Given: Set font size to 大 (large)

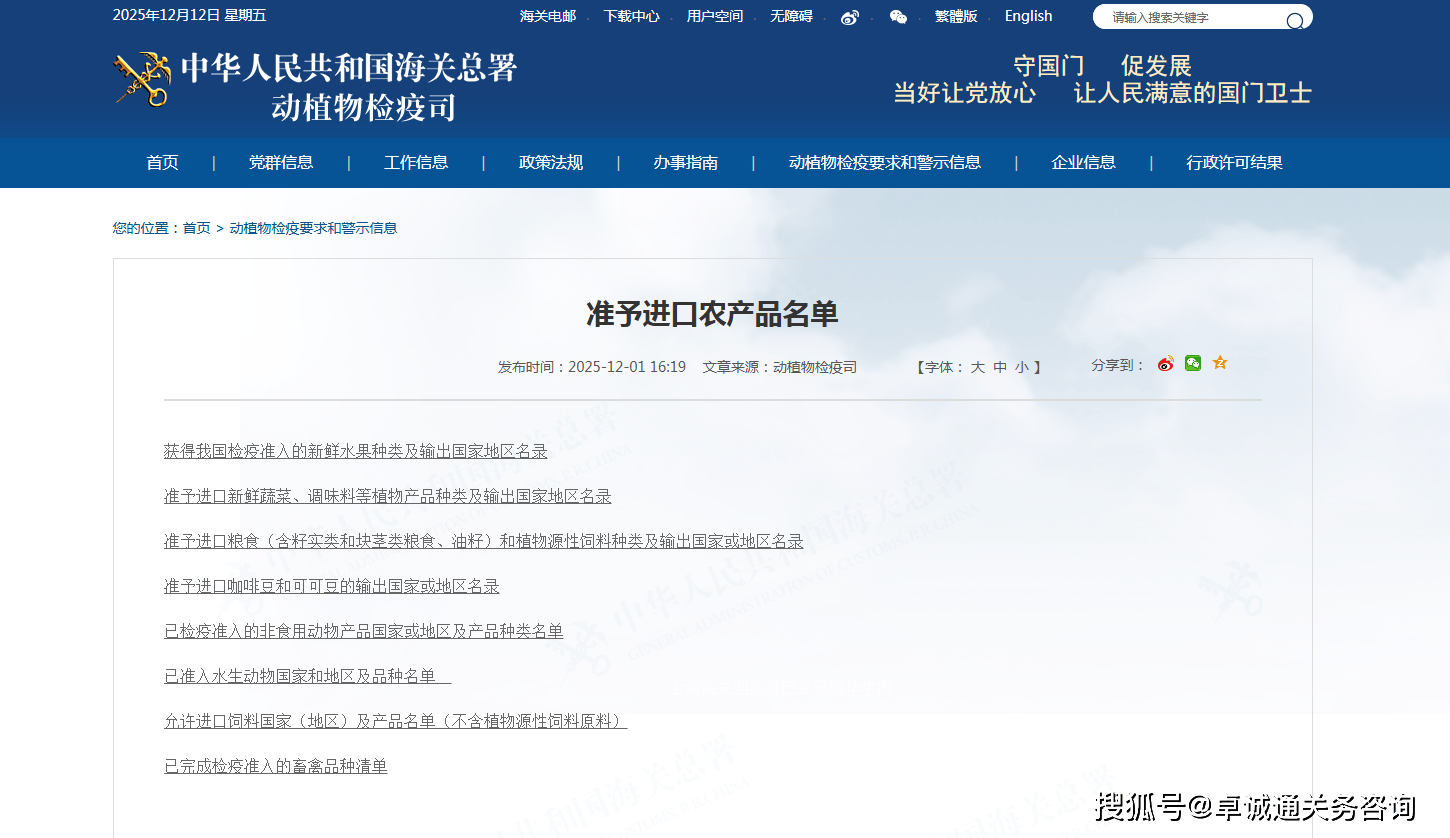Looking at the screenshot, I should (977, 367).
